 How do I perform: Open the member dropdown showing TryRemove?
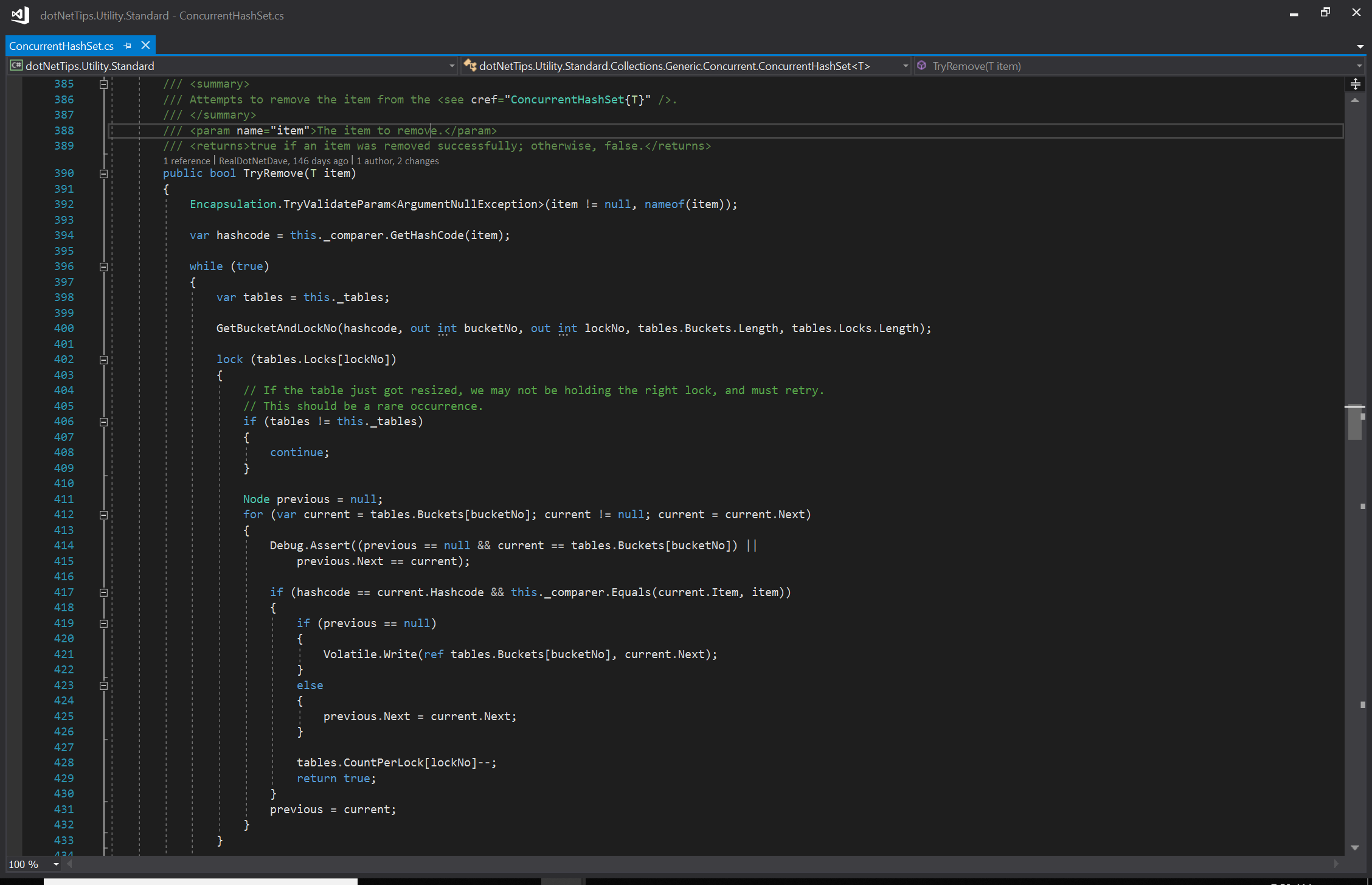coord(1359,66)
